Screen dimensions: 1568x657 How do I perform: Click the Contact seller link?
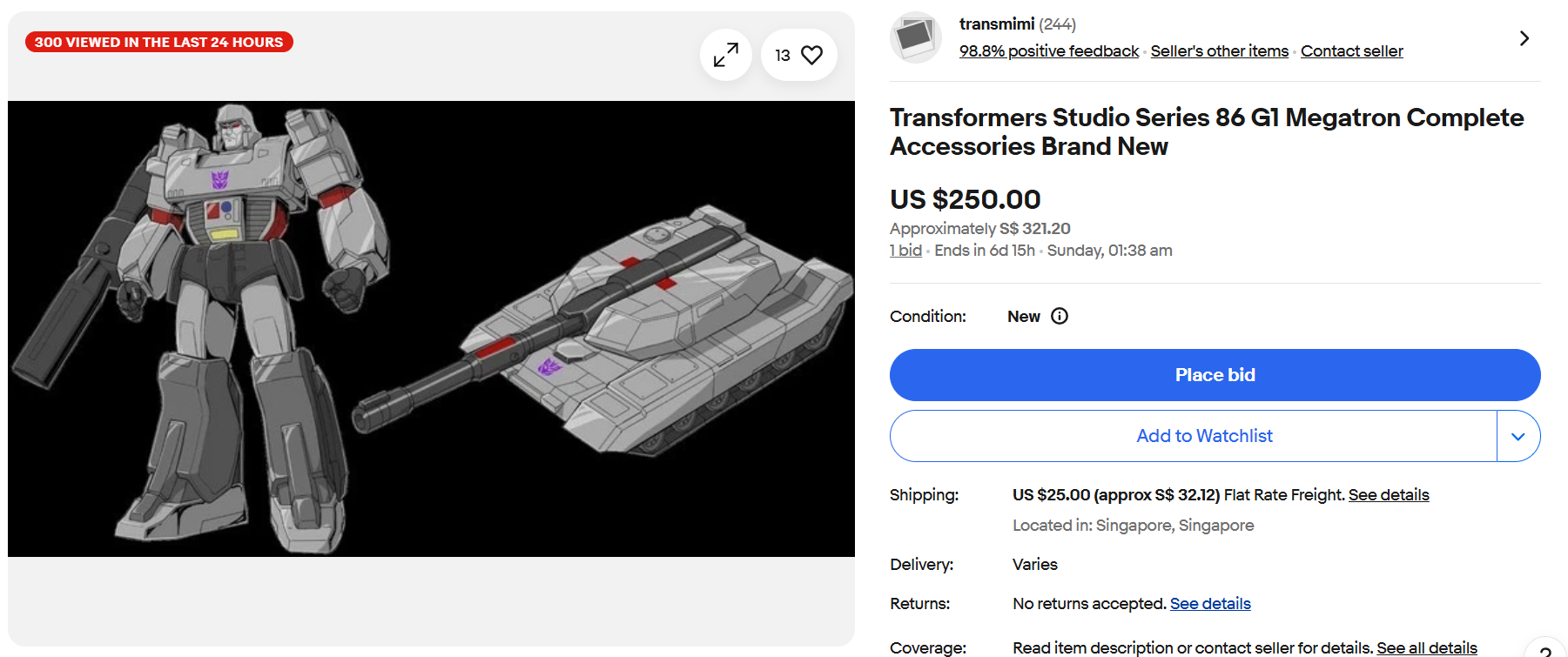tap(1351, 51)
